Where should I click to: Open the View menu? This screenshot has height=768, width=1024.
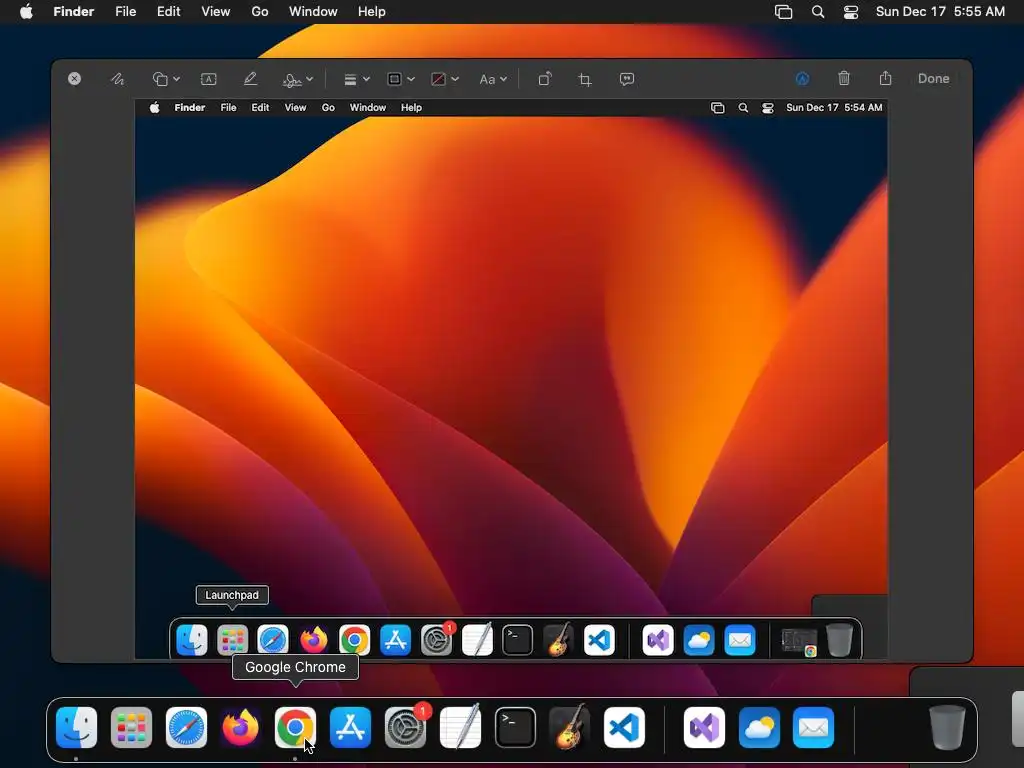point(216,12)
